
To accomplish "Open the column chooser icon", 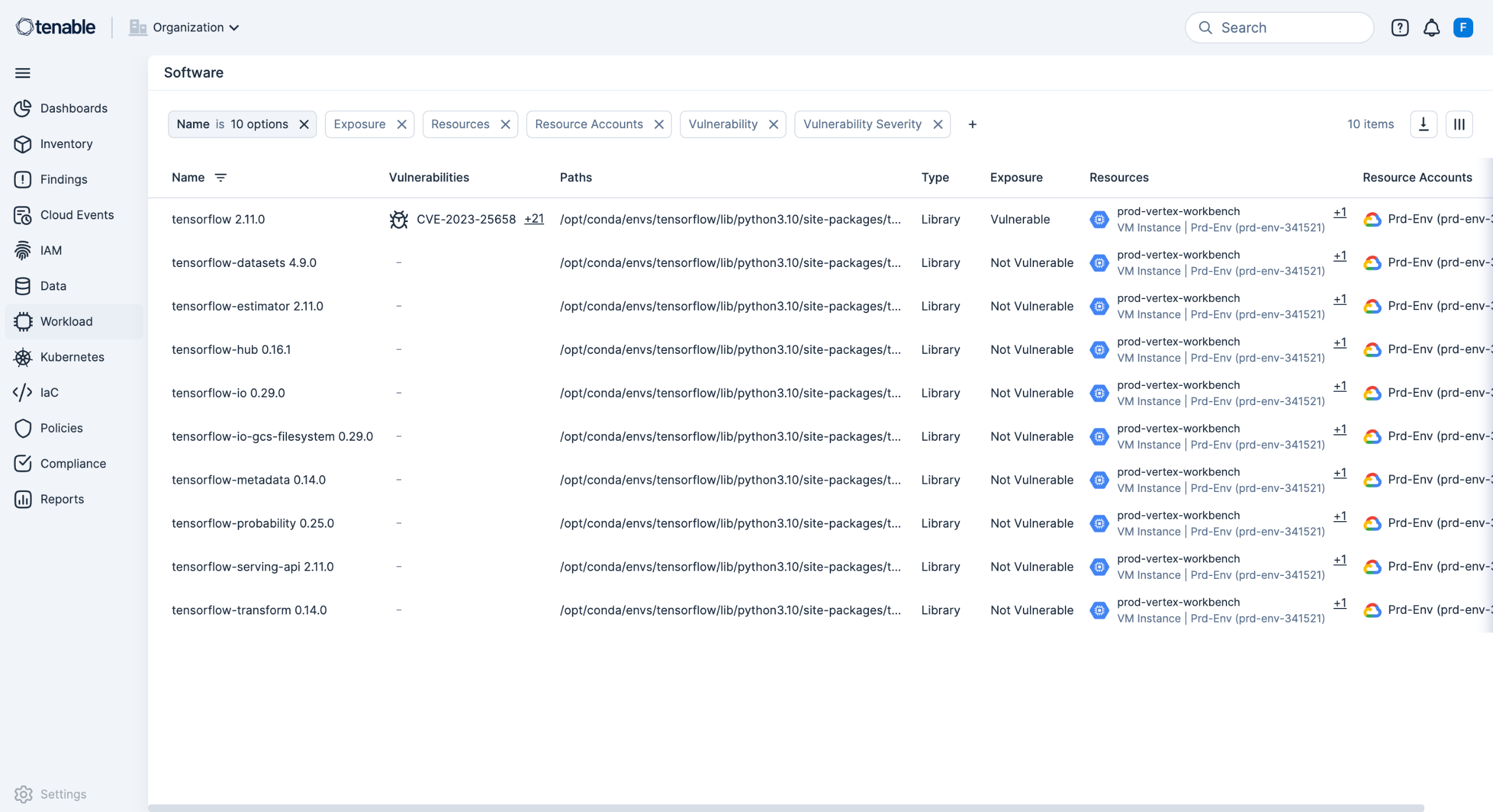I will click(x=1459, y=124).
